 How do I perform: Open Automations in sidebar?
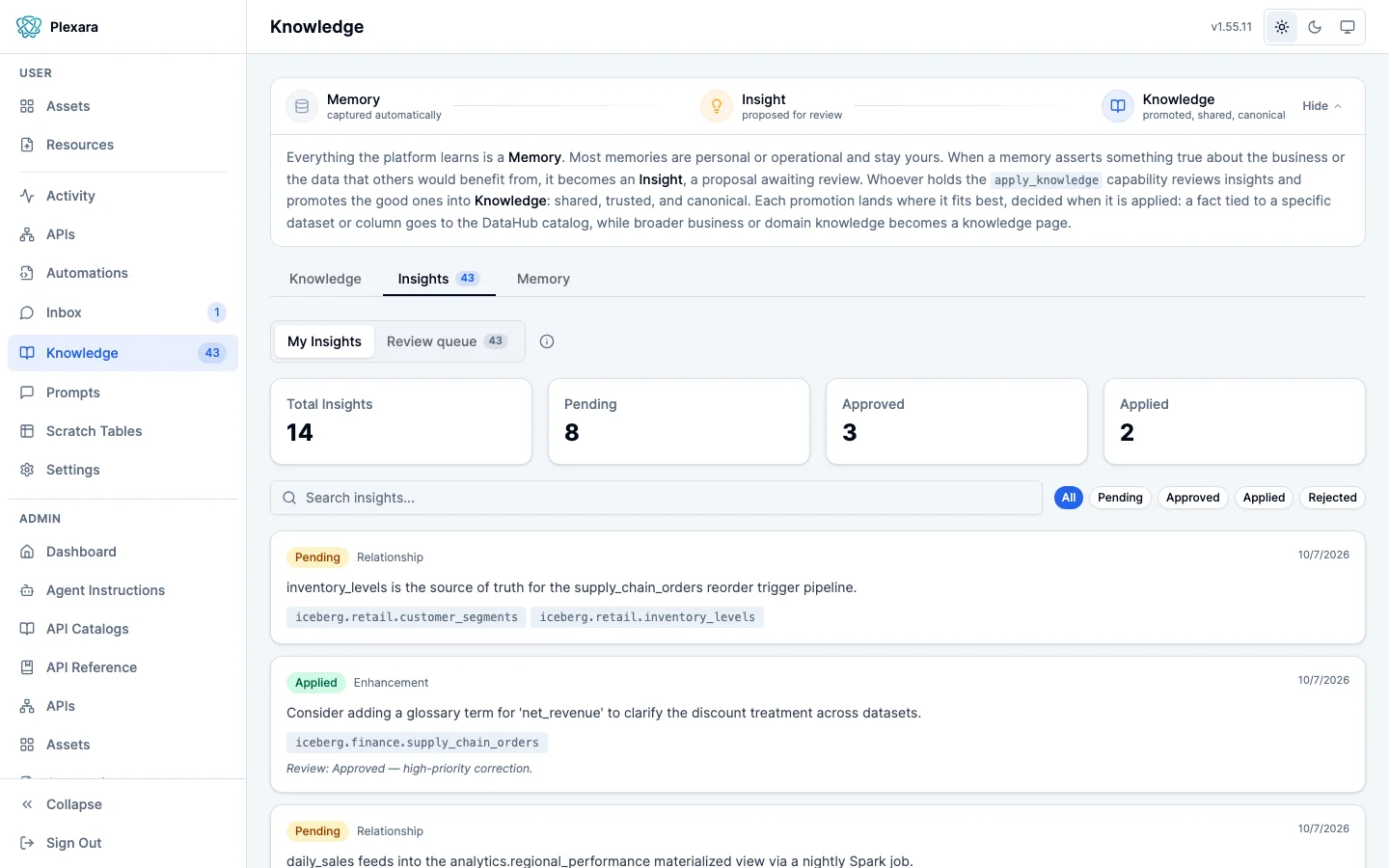[123, 273]
